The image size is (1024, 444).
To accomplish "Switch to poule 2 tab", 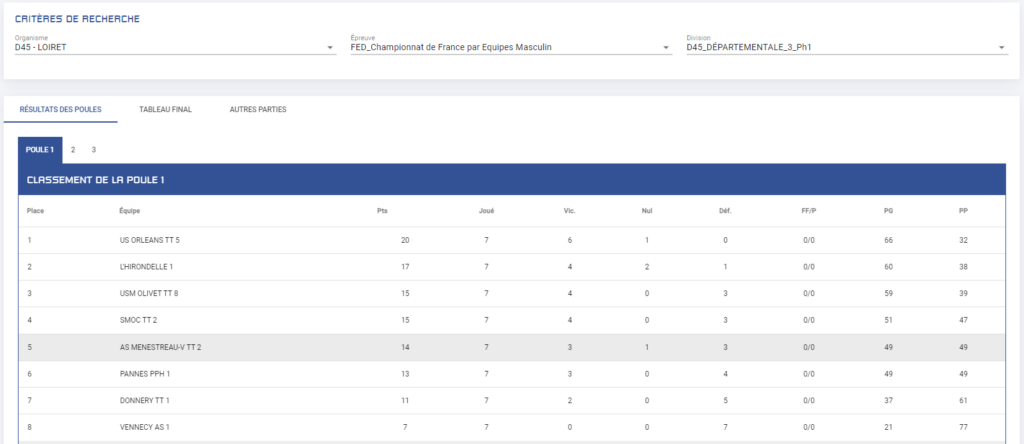I will point(73,150).
